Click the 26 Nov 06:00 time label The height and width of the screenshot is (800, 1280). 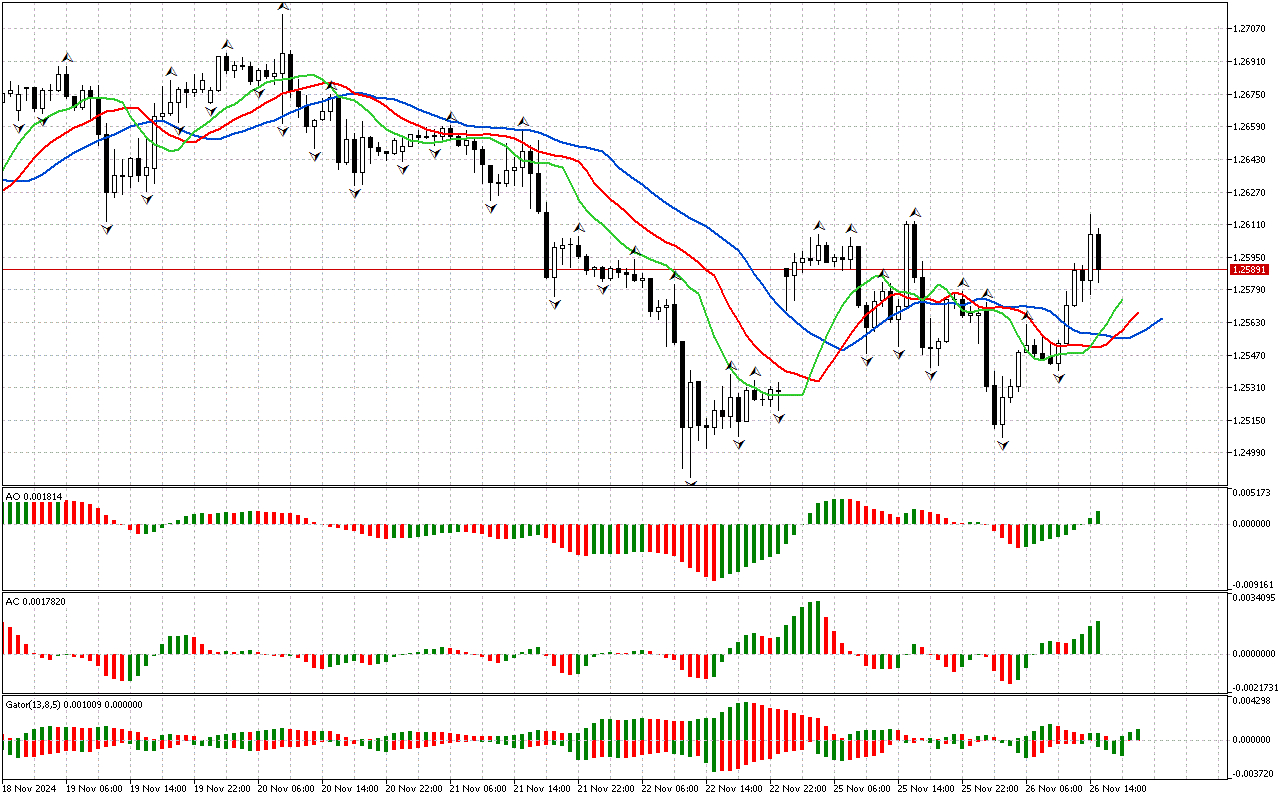1055,789
